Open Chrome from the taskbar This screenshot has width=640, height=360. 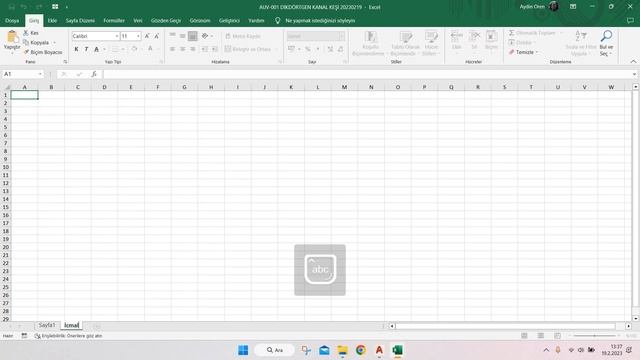click(361, 350)
